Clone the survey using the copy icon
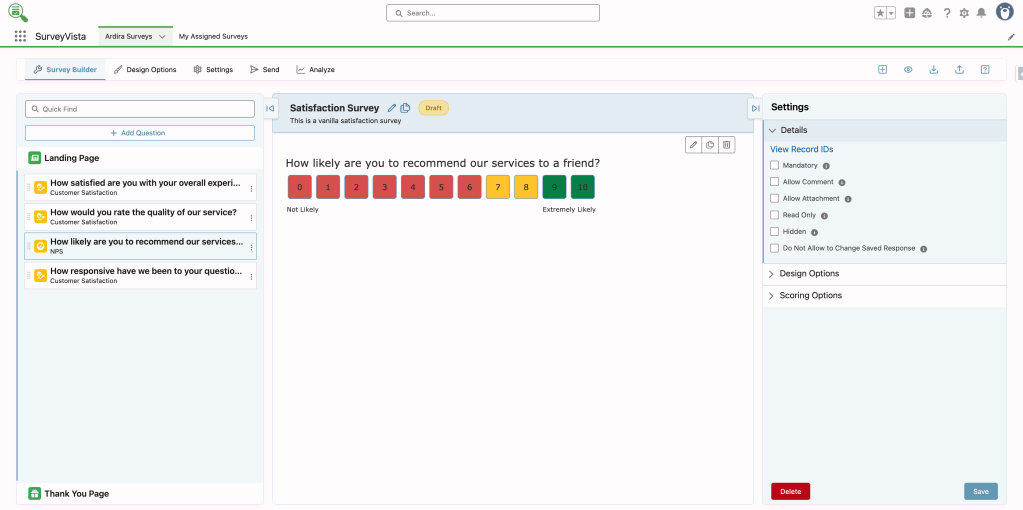 (x=406, y=108)
